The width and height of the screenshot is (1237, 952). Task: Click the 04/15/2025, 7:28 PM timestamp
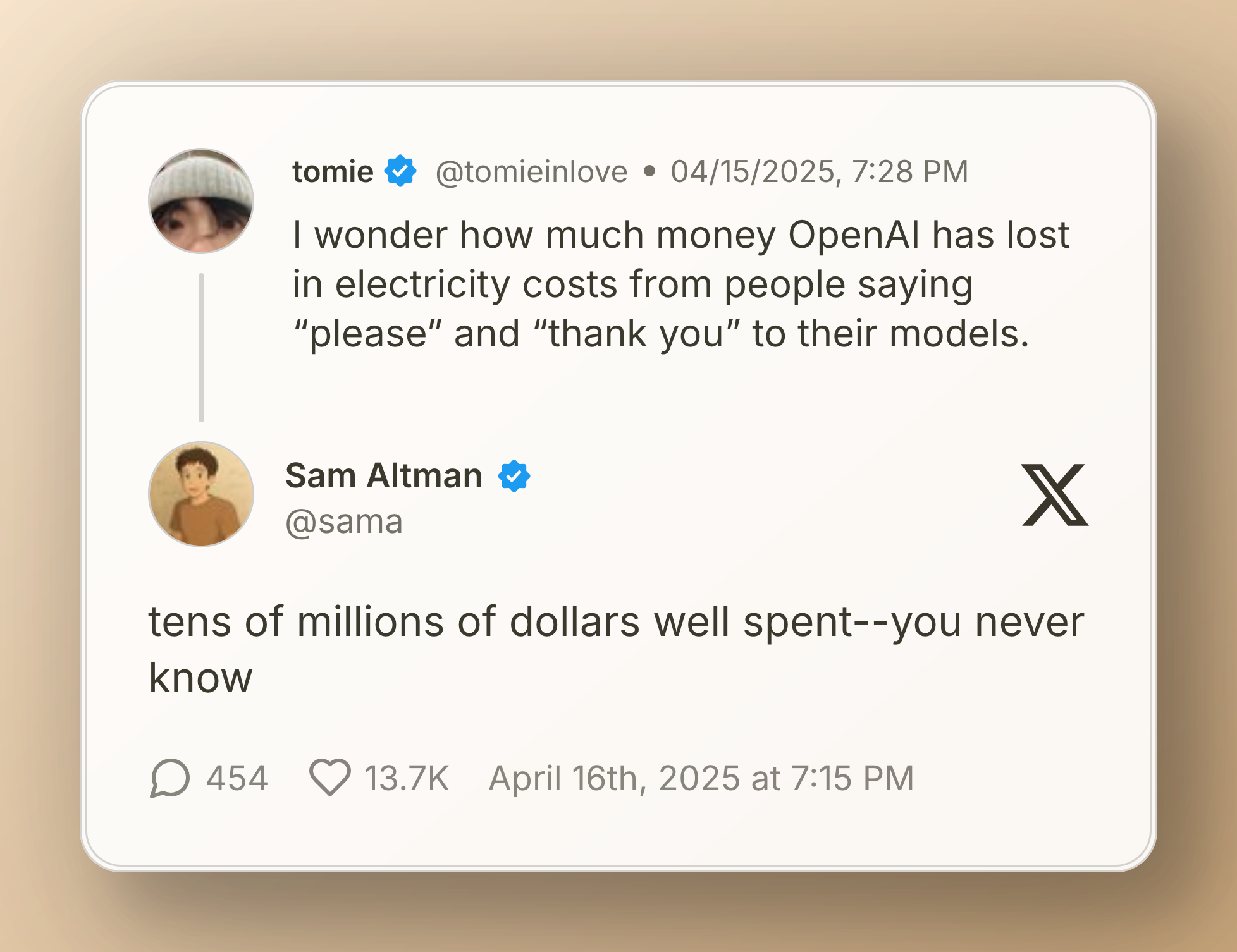819,171
